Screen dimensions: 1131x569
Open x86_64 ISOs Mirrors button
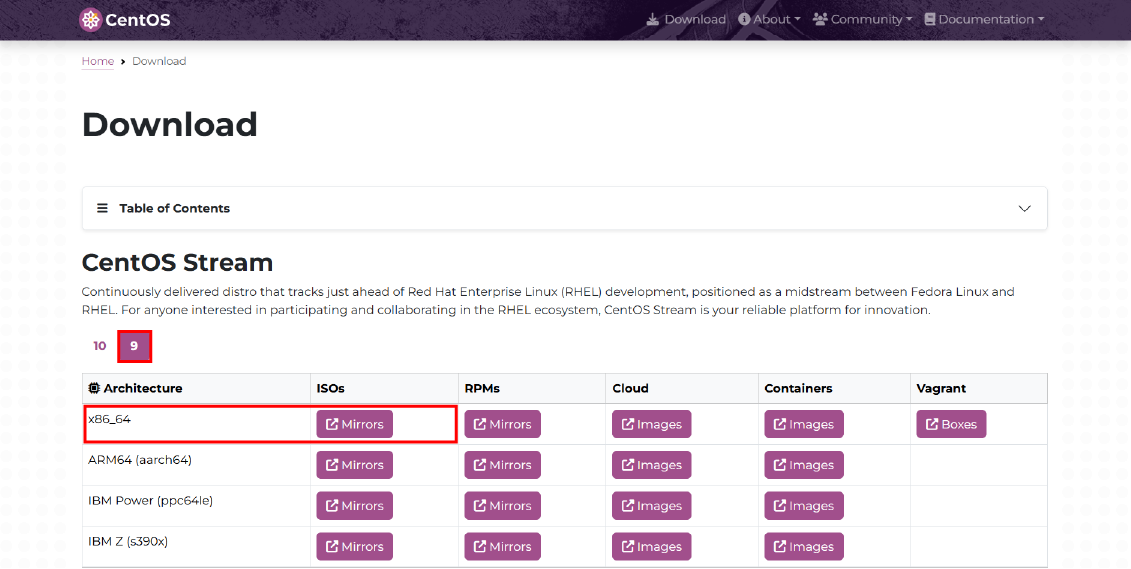coord(354,424)
